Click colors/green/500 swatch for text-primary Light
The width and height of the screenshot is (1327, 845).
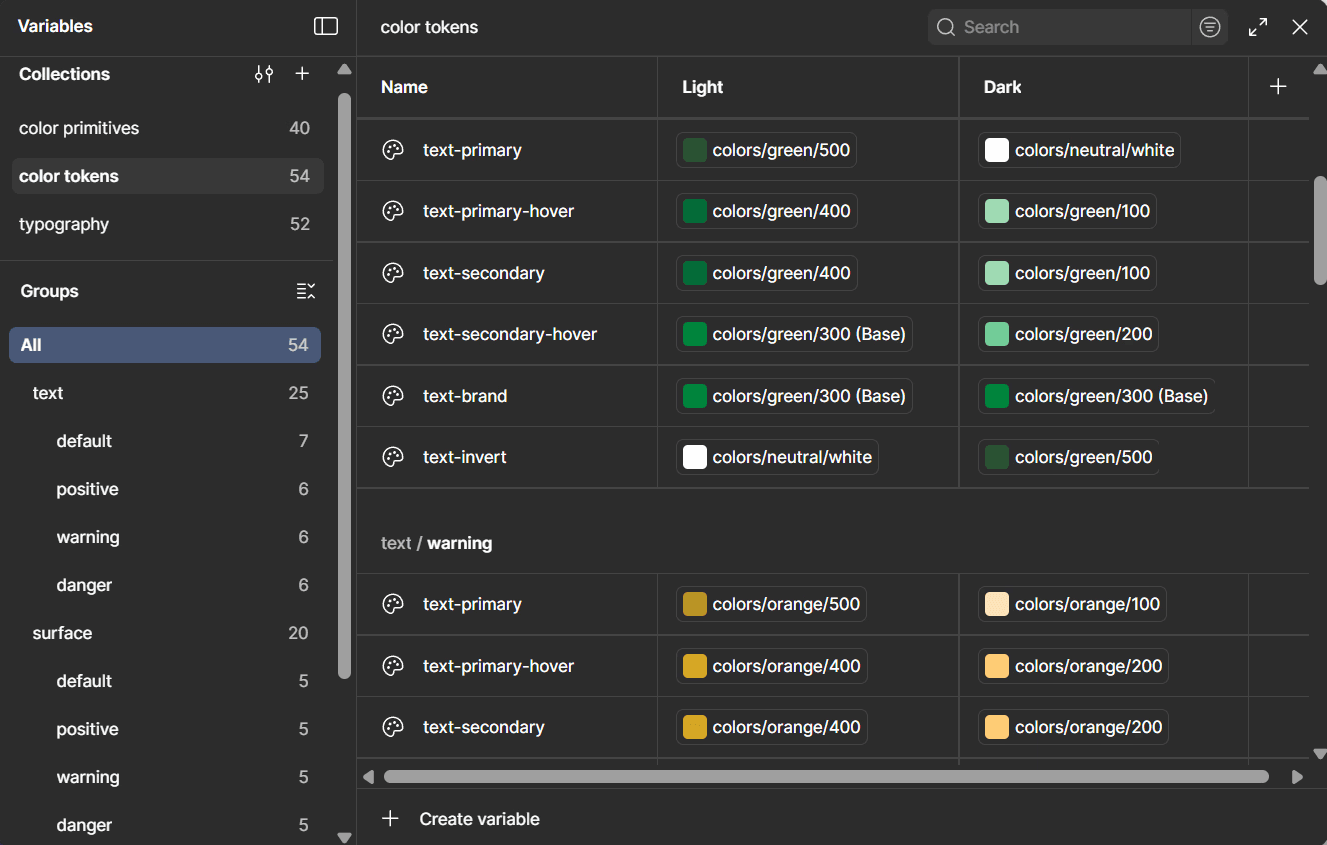coord(695,150)
